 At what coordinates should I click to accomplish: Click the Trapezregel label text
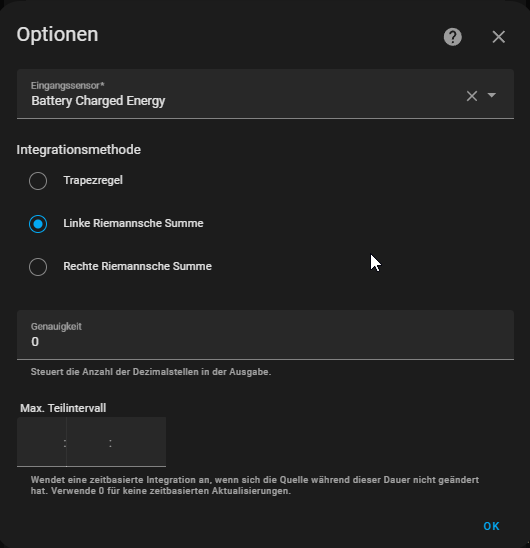tap(93, 180)
